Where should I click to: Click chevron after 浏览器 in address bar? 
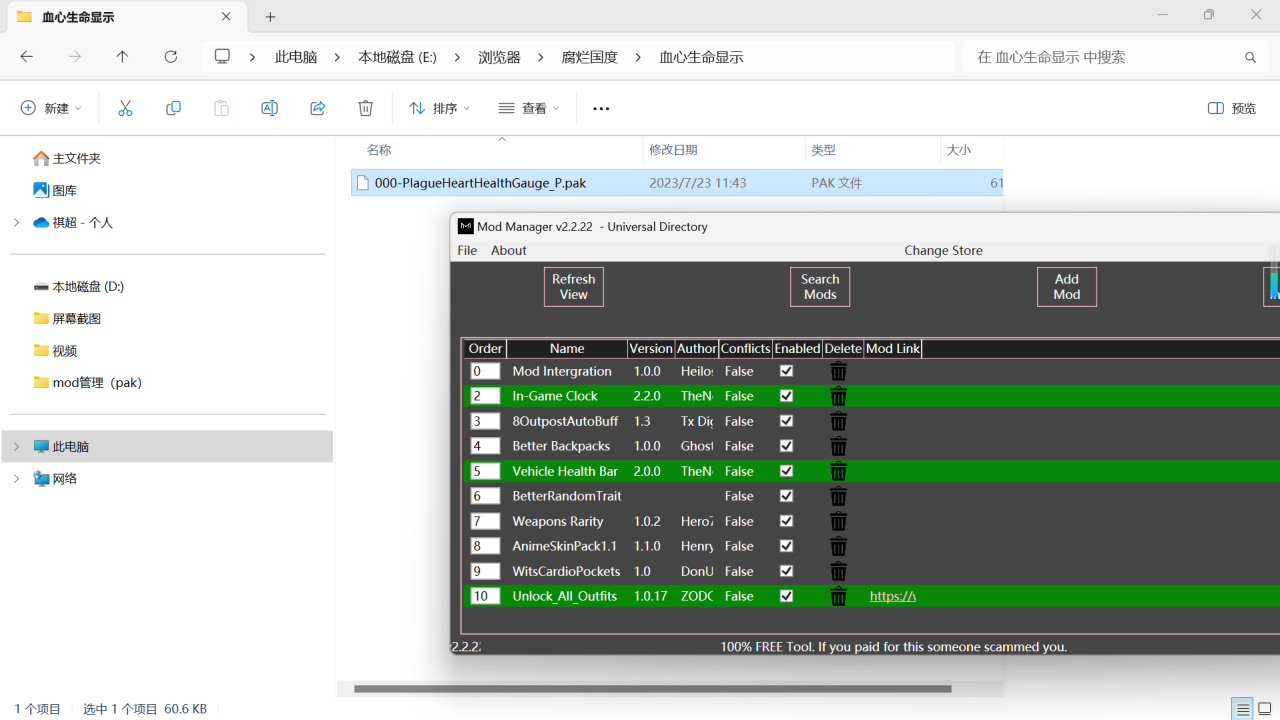(x=541, y=57)
